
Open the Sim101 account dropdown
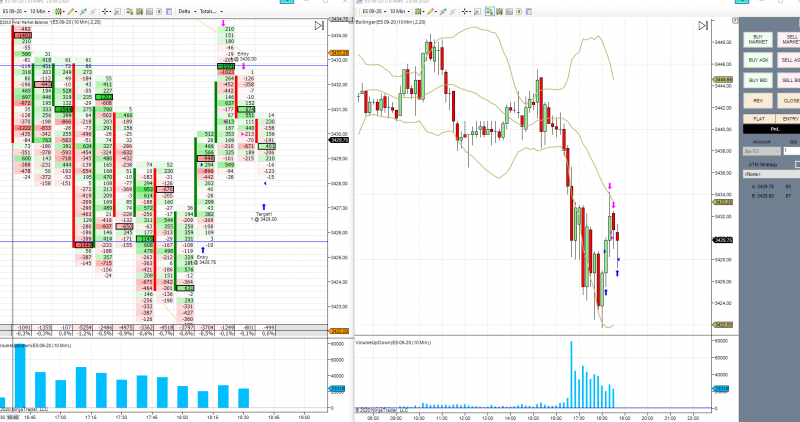[x=762, y=151]
